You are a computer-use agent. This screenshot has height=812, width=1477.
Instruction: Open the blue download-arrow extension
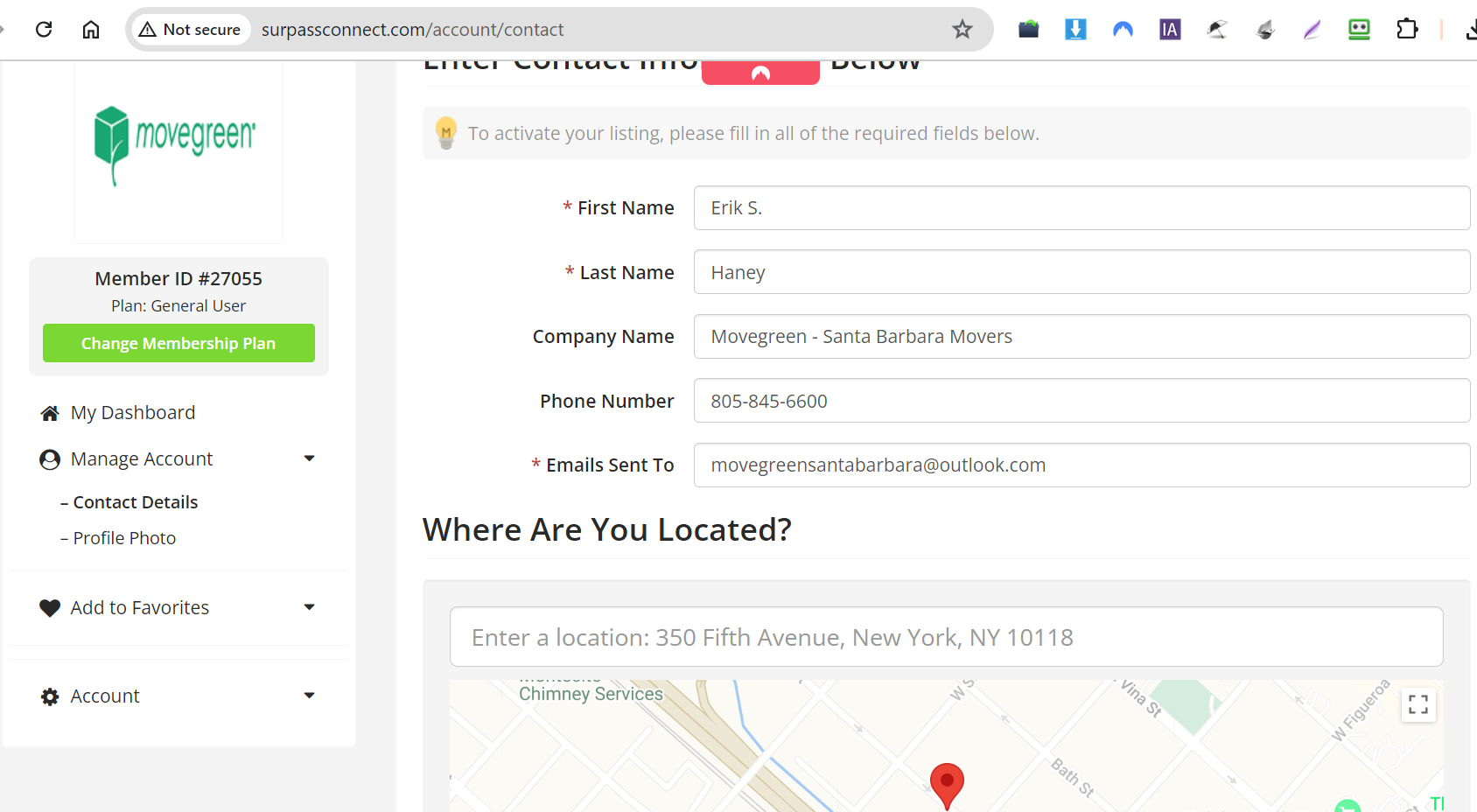point(1075,30)
